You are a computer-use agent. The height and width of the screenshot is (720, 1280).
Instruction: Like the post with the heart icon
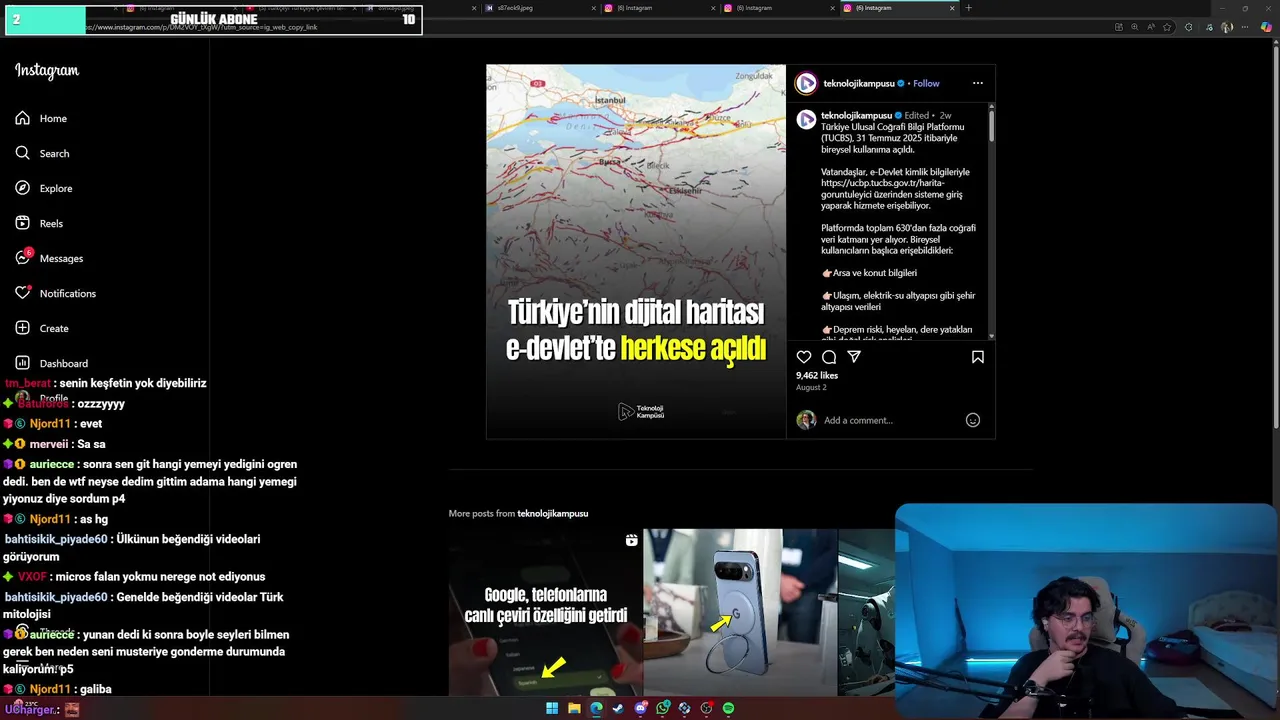pos(804,357)
